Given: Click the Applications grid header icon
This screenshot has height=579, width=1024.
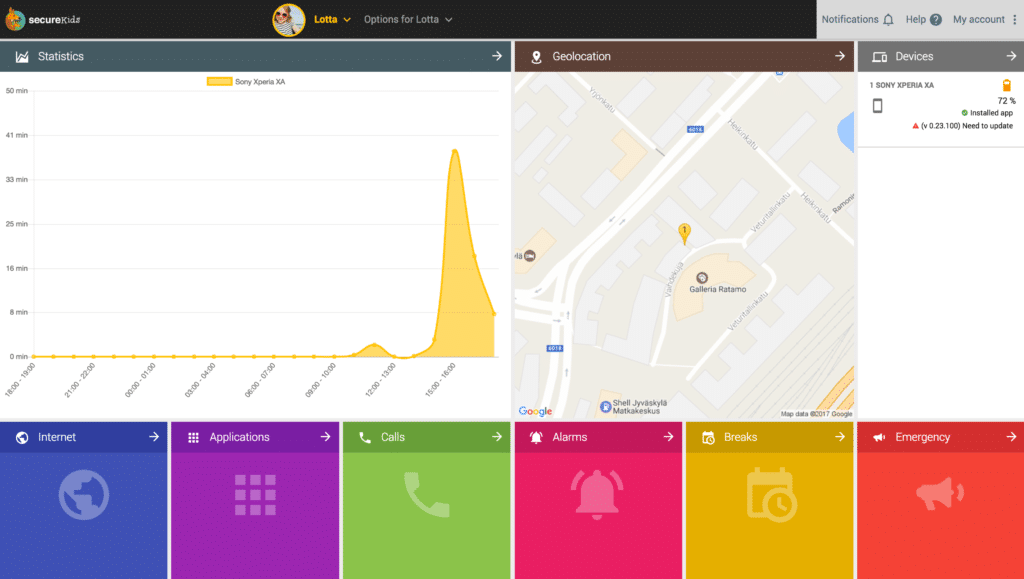Looking at the screenshot, I should [193, 437].
